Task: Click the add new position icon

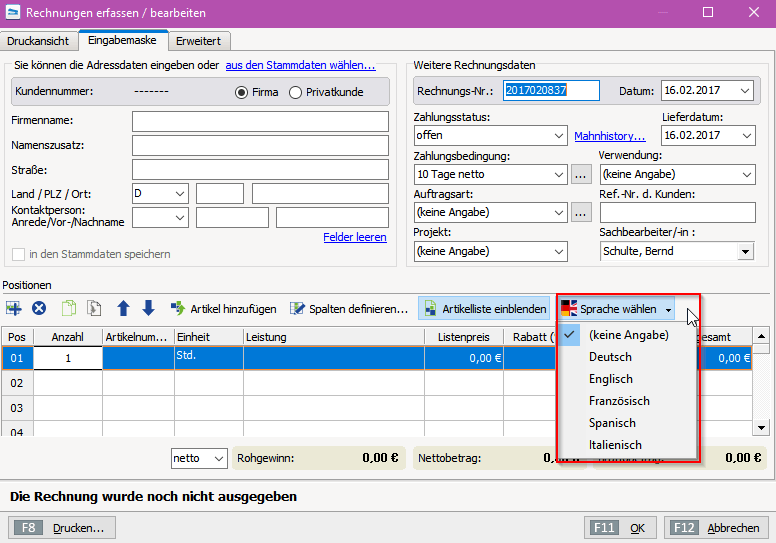Action: (14, 309)
